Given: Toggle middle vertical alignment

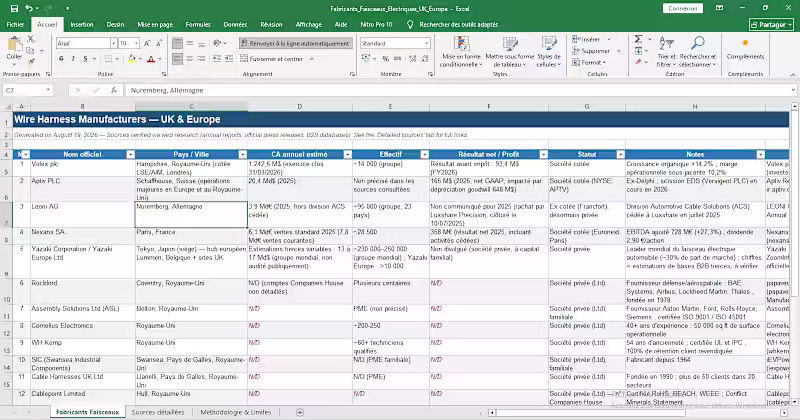Looking at the screenshot, I should [x=190, y=43].
